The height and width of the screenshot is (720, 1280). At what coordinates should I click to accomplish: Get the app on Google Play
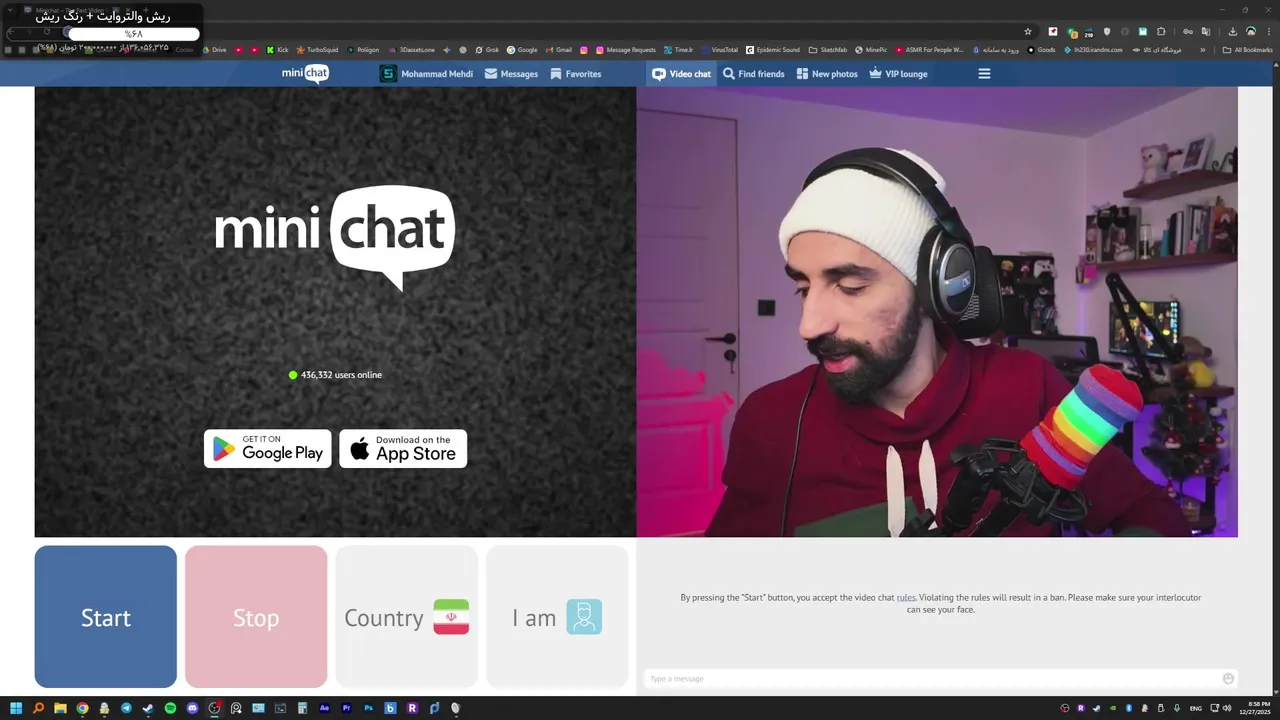point(268,449)
